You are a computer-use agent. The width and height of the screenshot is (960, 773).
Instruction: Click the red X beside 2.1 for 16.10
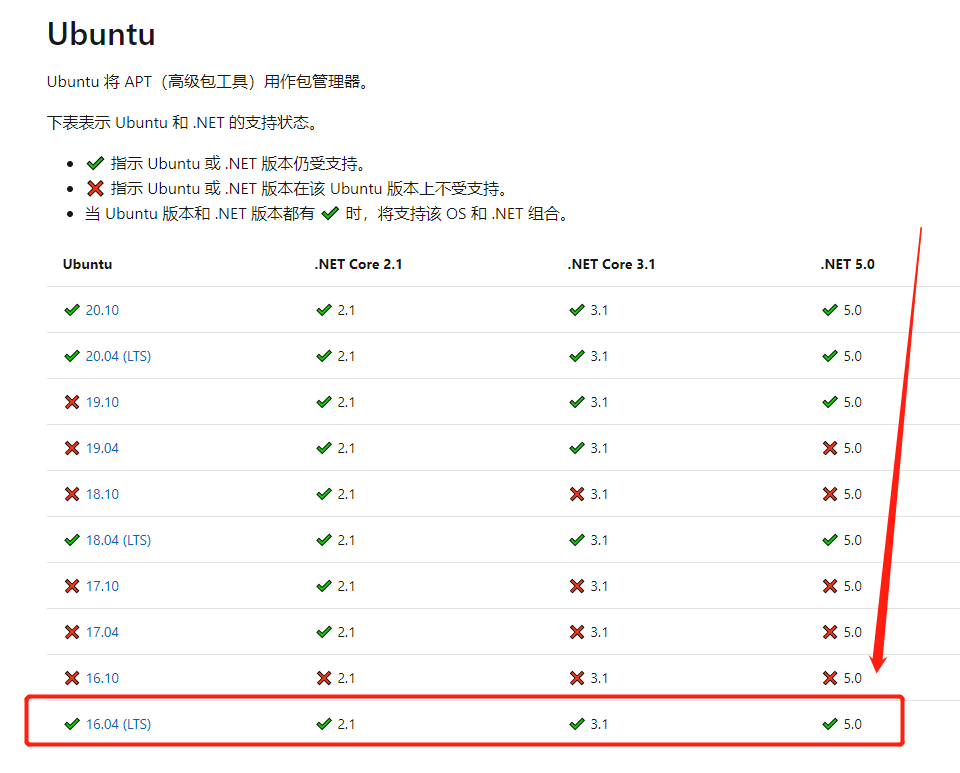coord(325,678)
